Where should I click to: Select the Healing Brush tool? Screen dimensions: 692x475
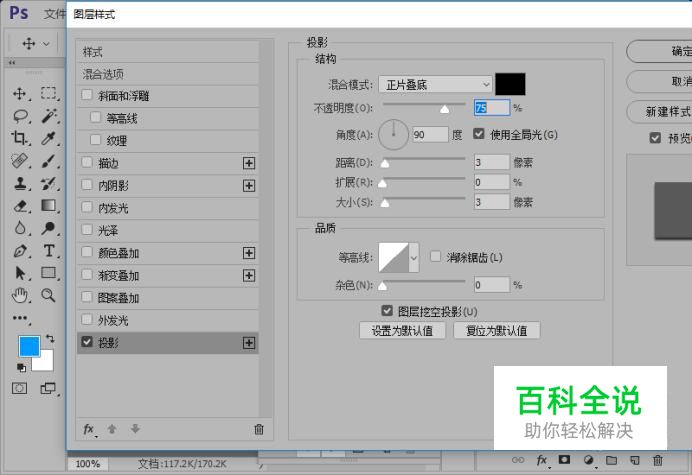(x=19, y=161)
